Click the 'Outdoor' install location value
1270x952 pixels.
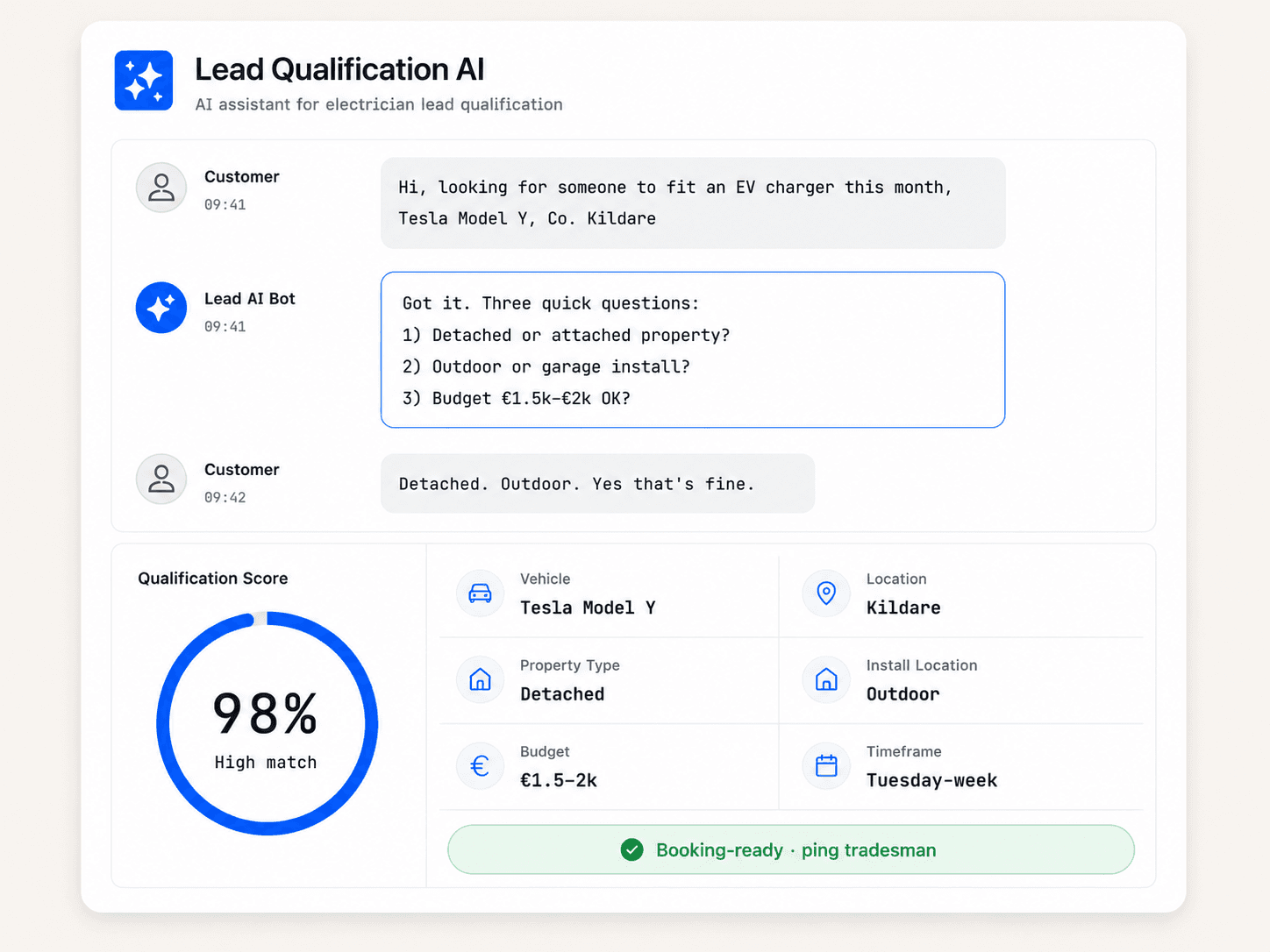[x=903, y=694]
